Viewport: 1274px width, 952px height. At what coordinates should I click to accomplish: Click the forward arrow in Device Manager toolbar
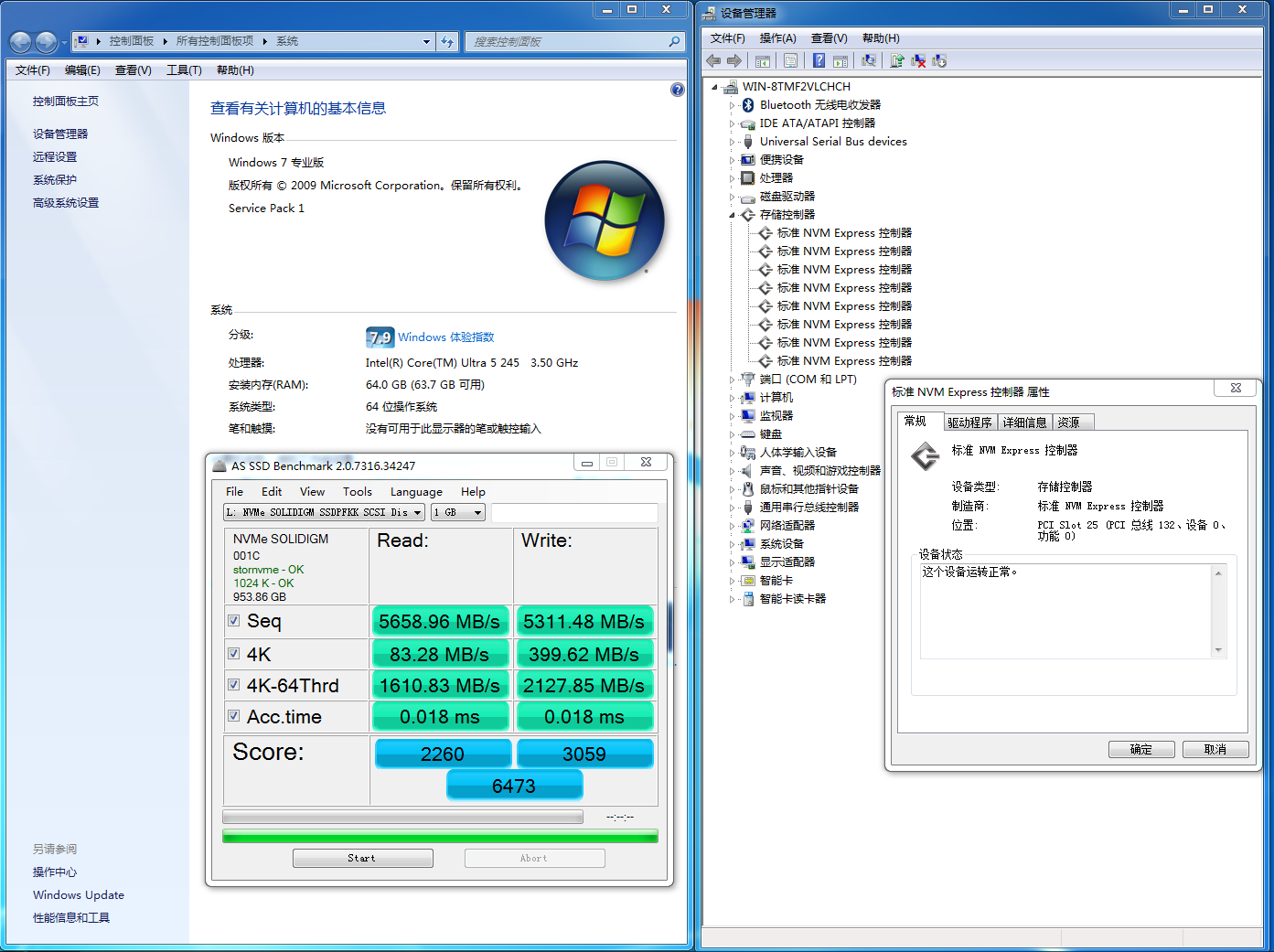tap(734, 60)
